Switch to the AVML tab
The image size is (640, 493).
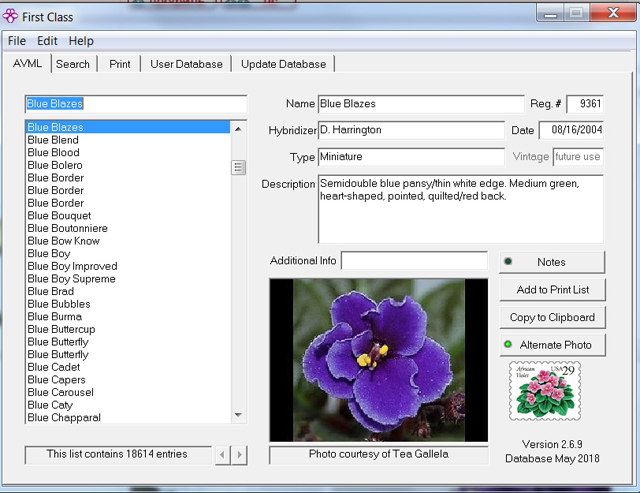click(x=27, y=64)
